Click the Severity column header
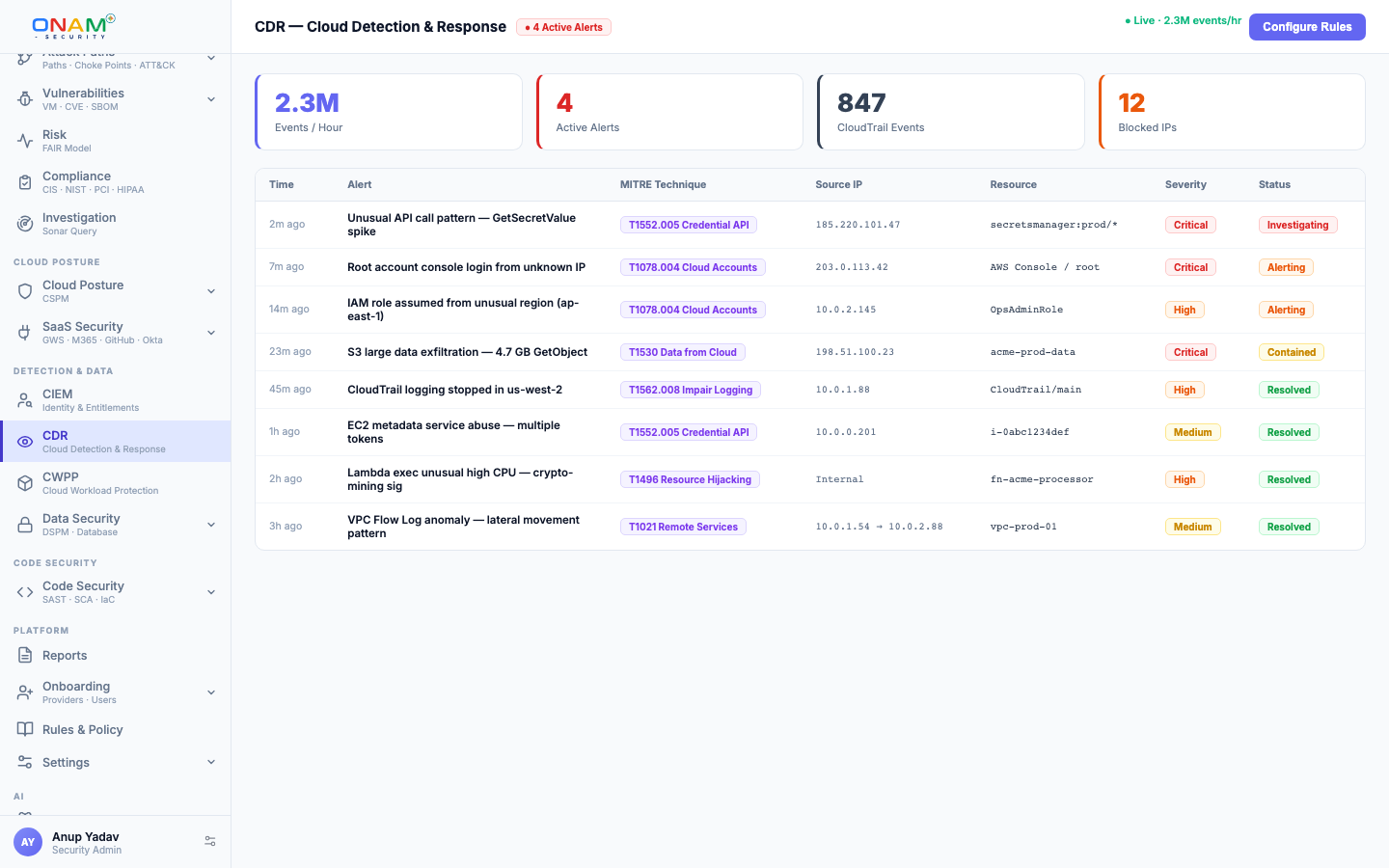 [1185, 184]
